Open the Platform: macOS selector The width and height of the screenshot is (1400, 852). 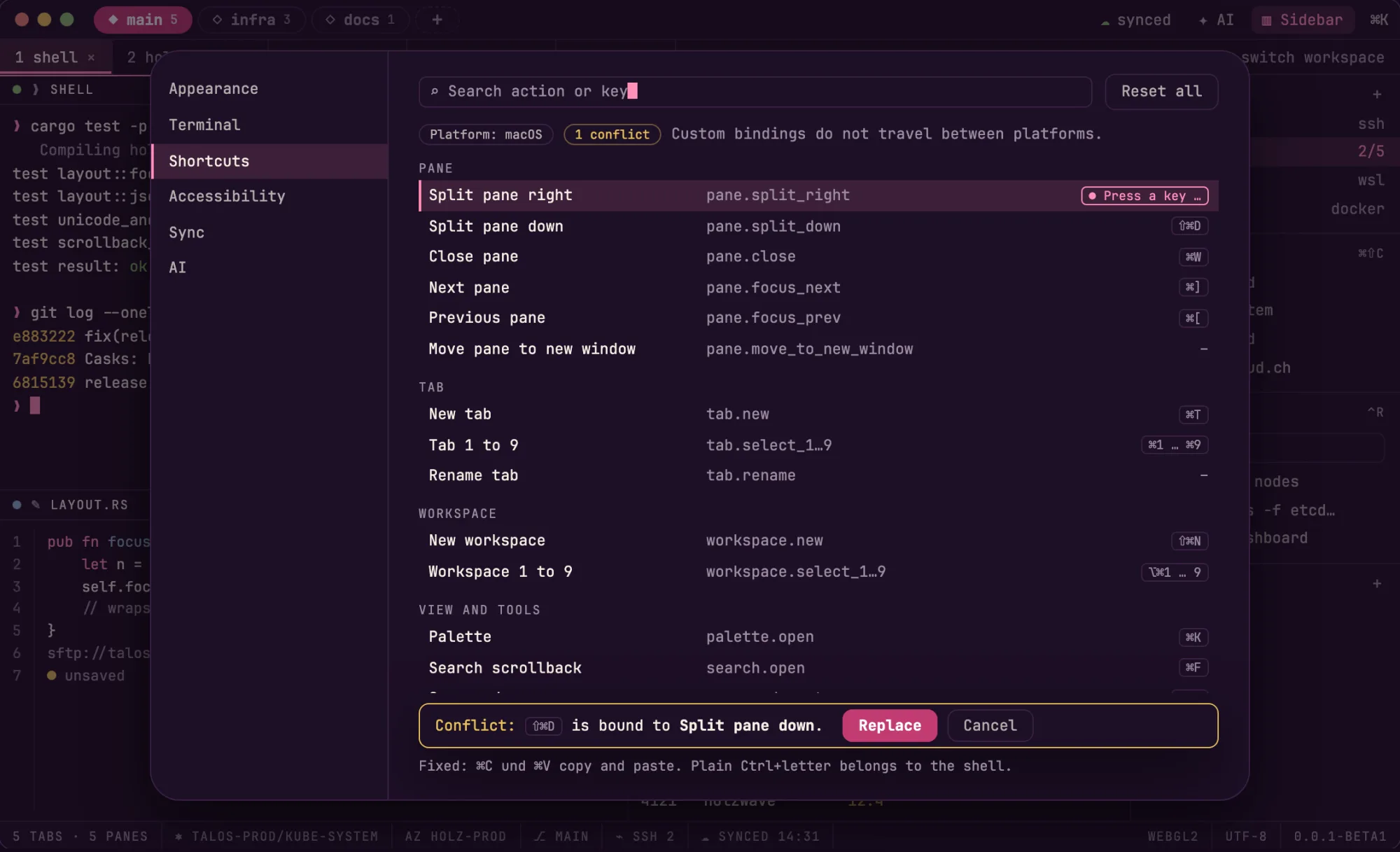[486, 134]
